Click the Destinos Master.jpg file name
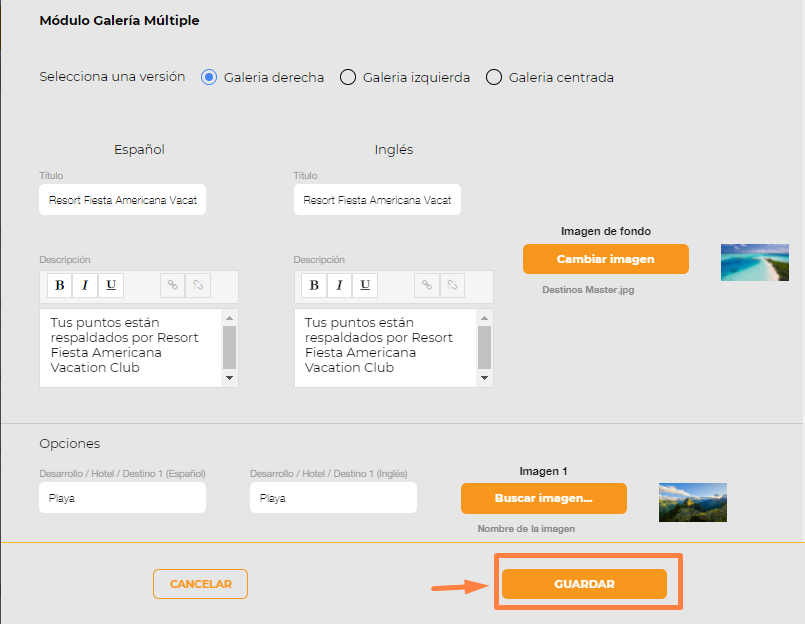805x624 pixels. (588, 290)
